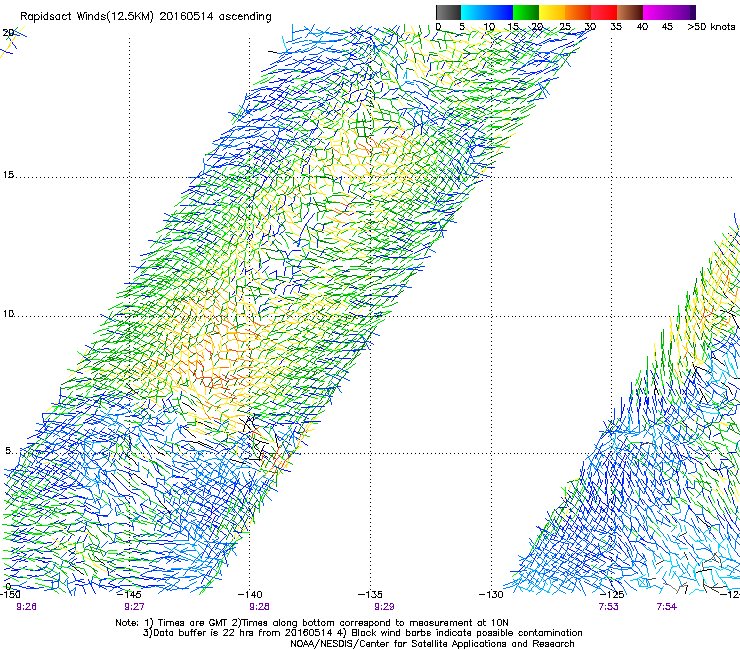
Task: Click the '-135' longitude axis label
Action: 370,594
